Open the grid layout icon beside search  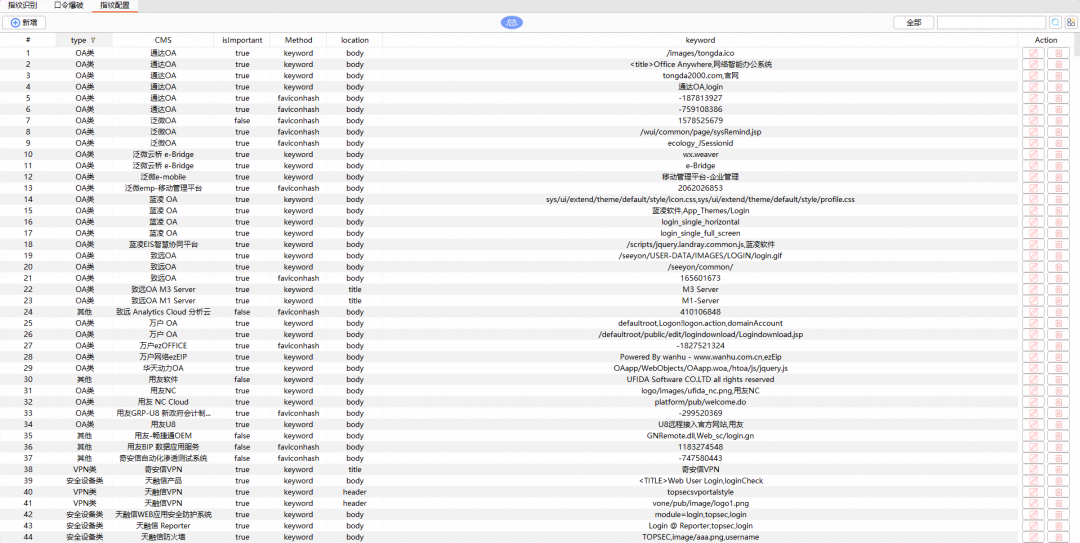point(1070,23)
